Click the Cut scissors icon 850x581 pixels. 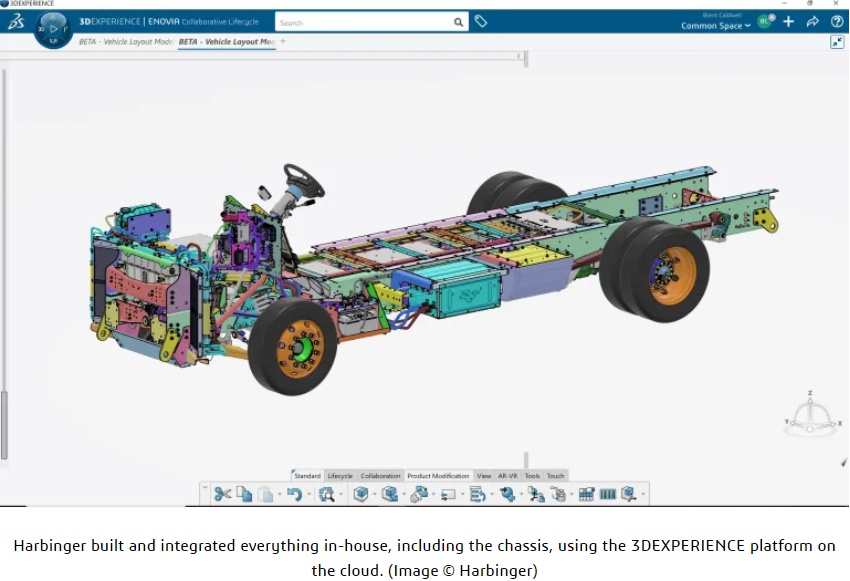tap(222, 494)
